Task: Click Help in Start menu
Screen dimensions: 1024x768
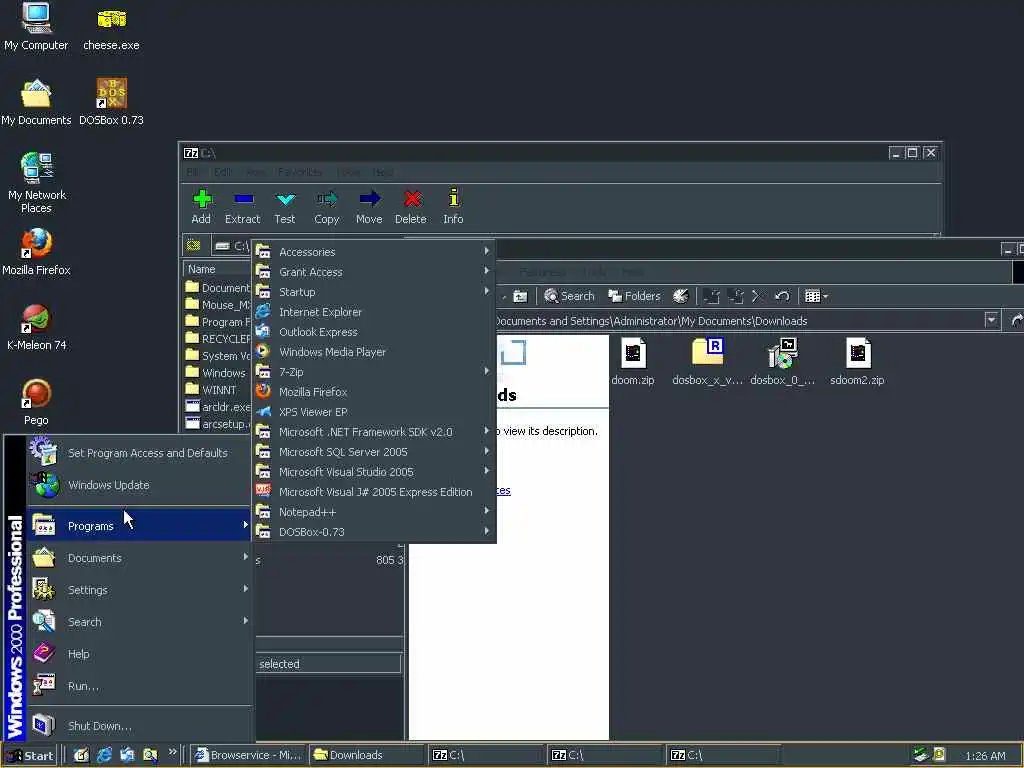Action: coord(139,654)
